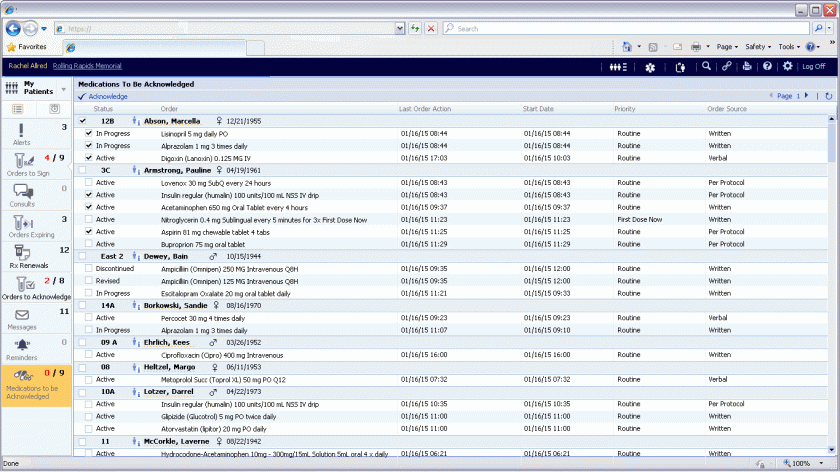Check the Lovenox 30 mg order checkbox

[x=89, y=183]
